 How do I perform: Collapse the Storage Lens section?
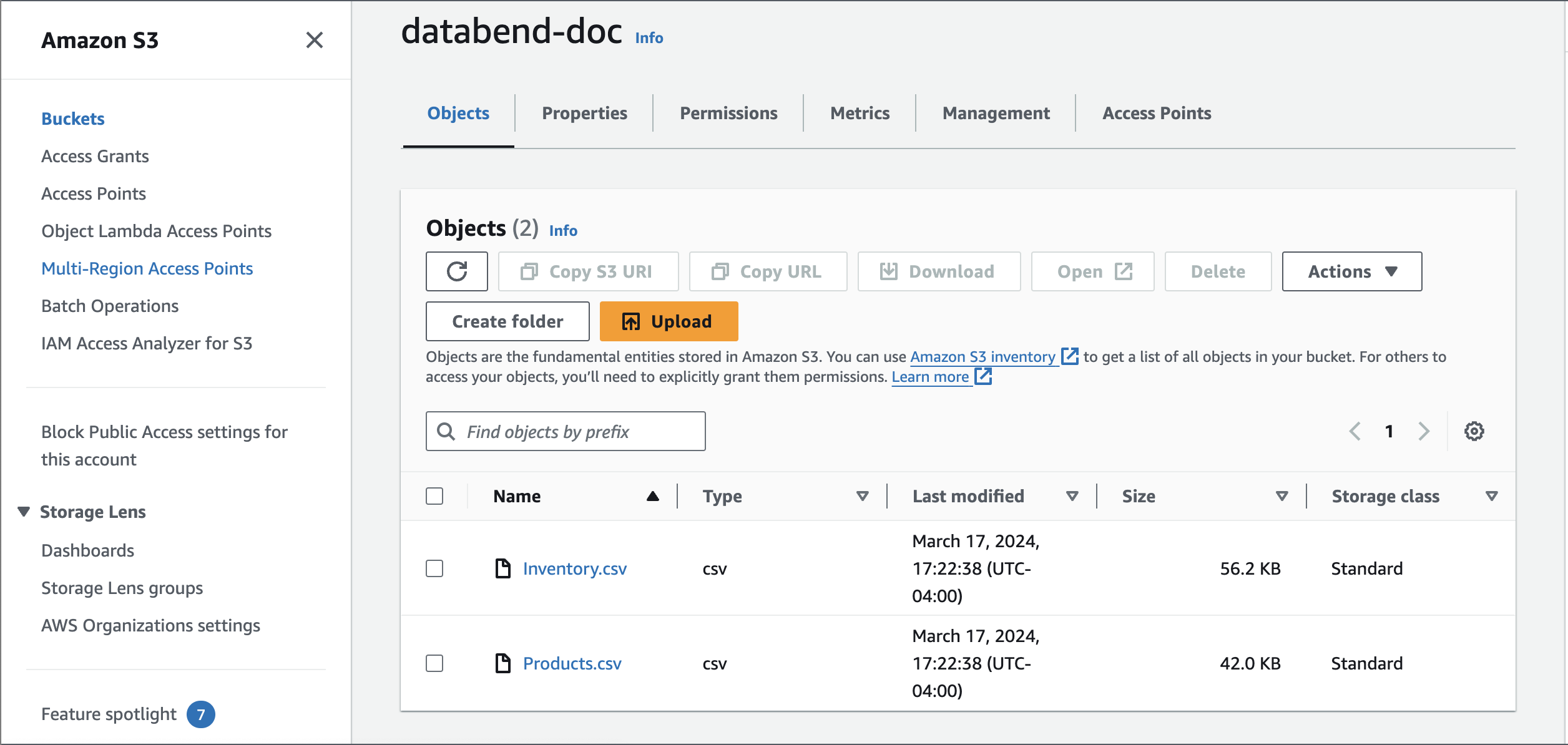coord(24,512)
